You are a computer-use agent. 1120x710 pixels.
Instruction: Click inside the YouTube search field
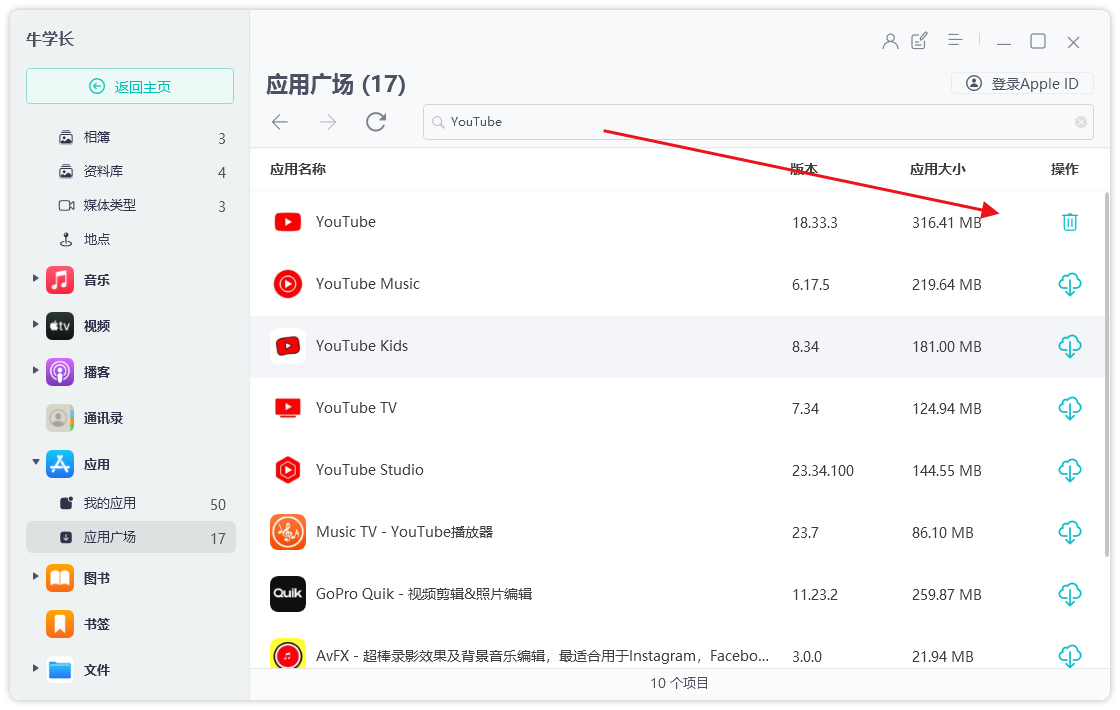tap(600, 122)
